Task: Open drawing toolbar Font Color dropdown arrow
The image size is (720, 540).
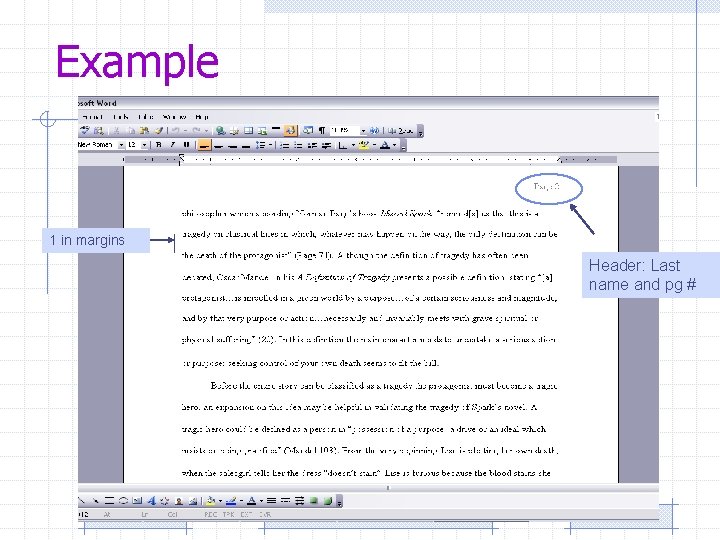Action: [262, 501]
